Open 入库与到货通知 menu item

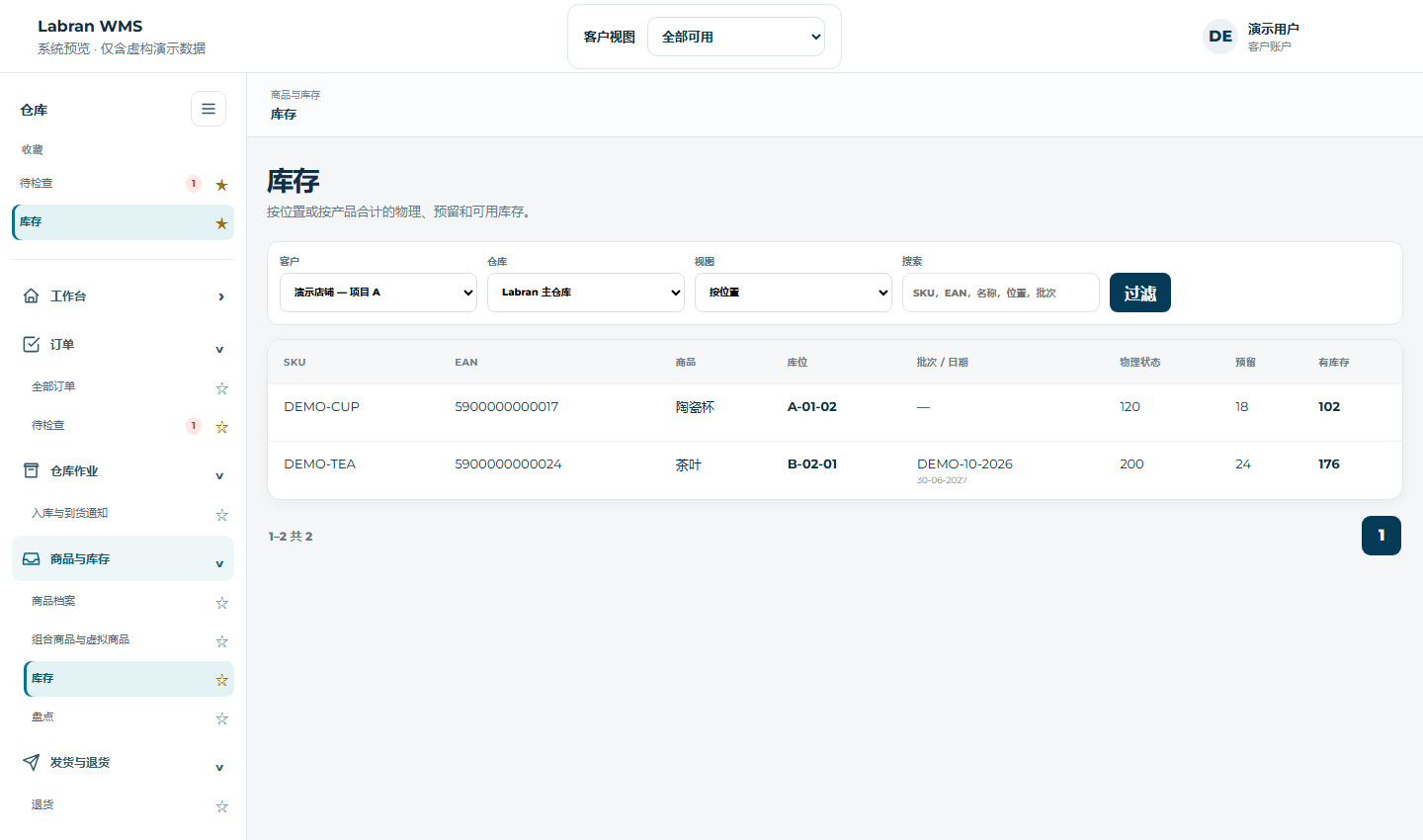pos(70,513)
